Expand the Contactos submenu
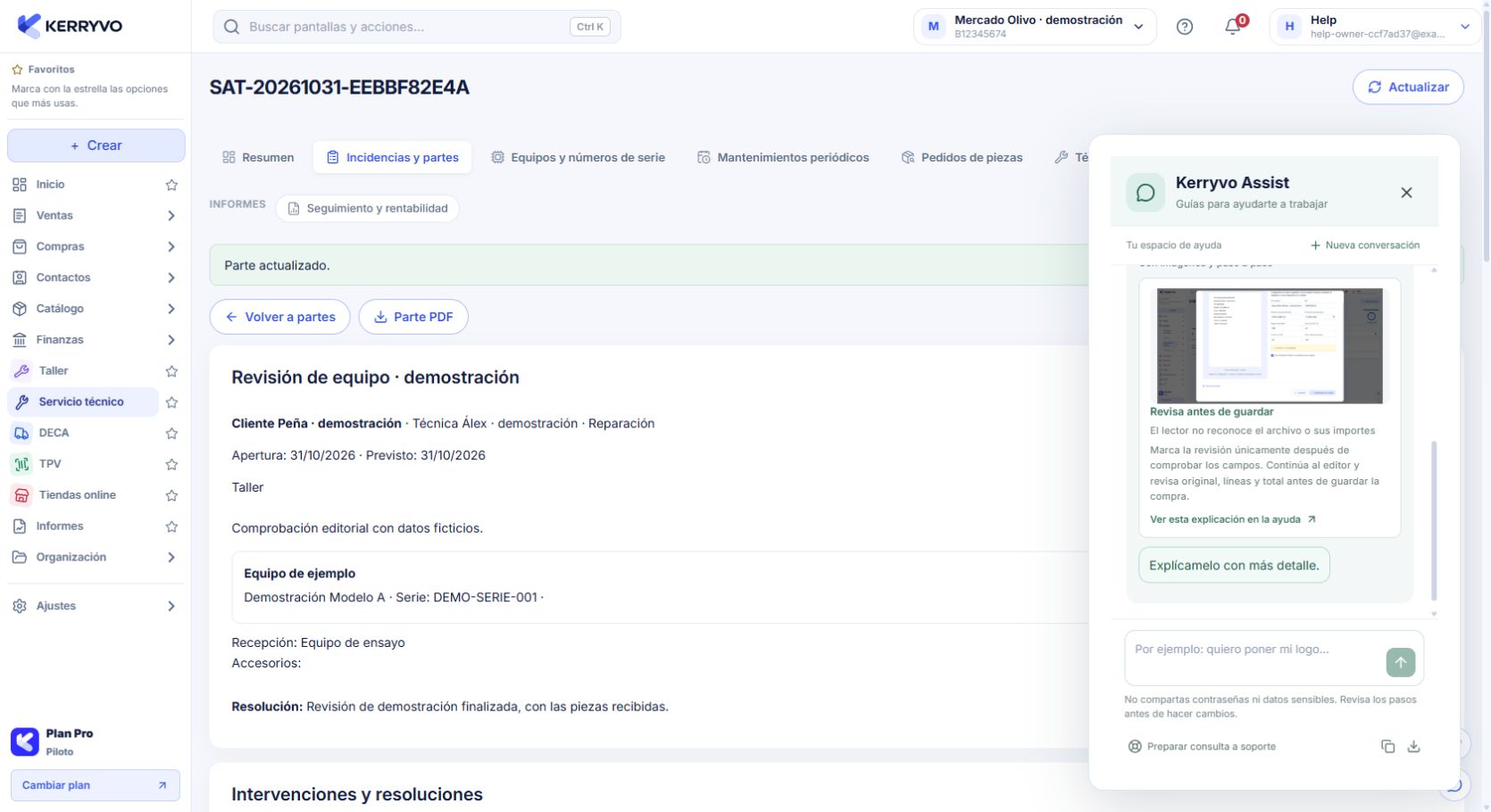Screen dimensions: 1491x812 click(x=171, y=278)
